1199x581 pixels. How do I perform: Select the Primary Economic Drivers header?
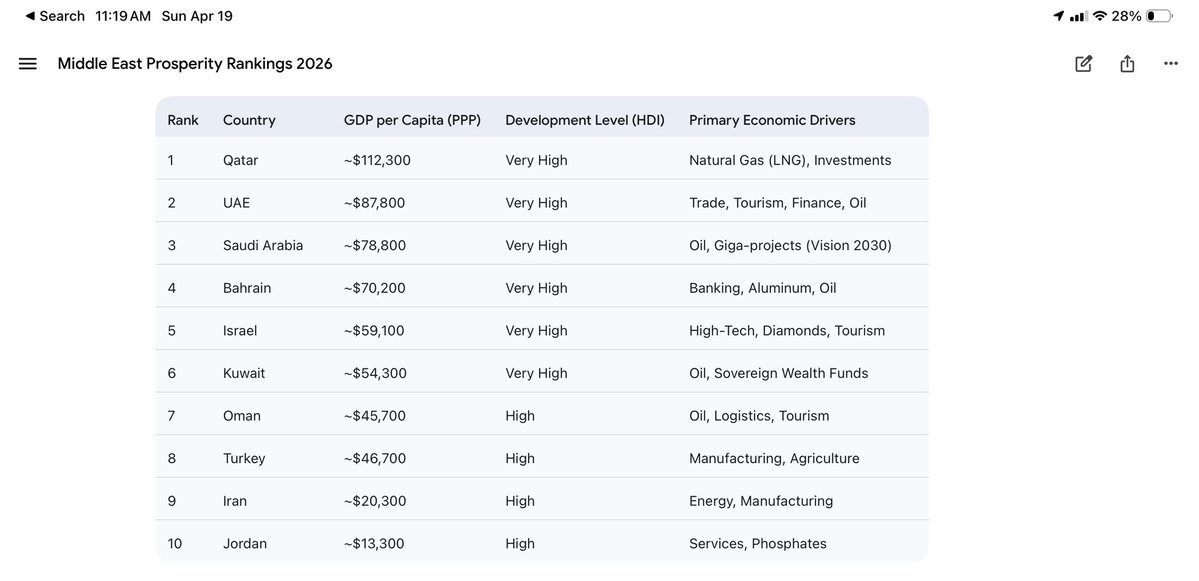[772, 120]
